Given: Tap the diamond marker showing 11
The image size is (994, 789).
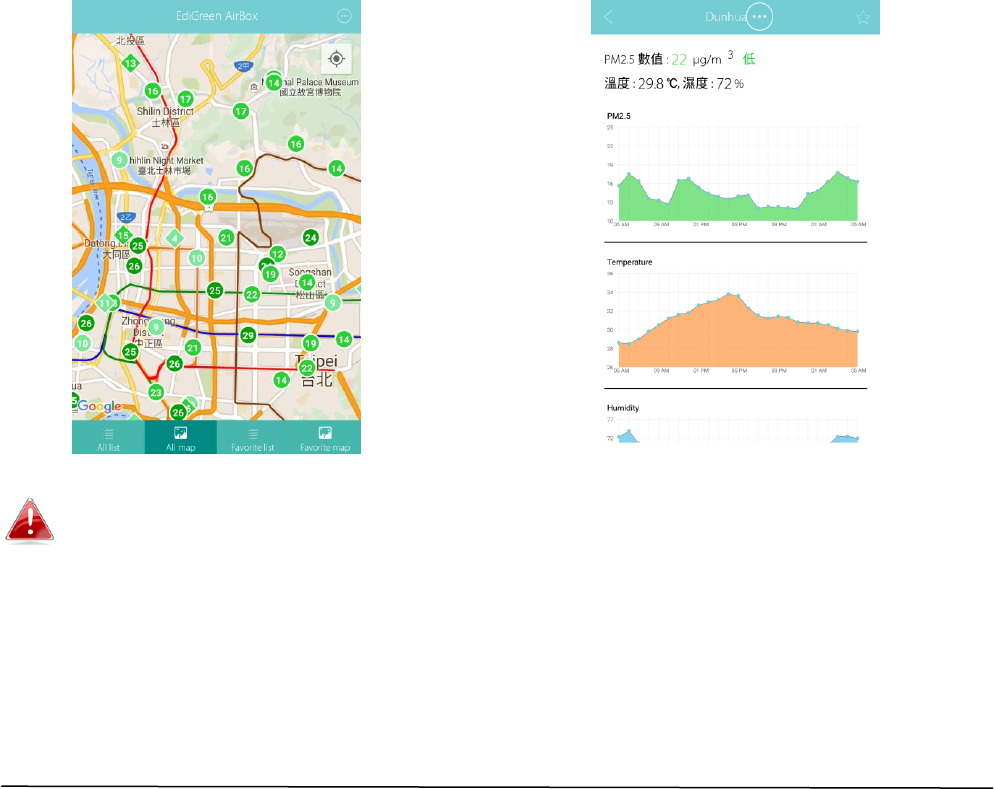Looking at the screenshot, I should point(105,303).
